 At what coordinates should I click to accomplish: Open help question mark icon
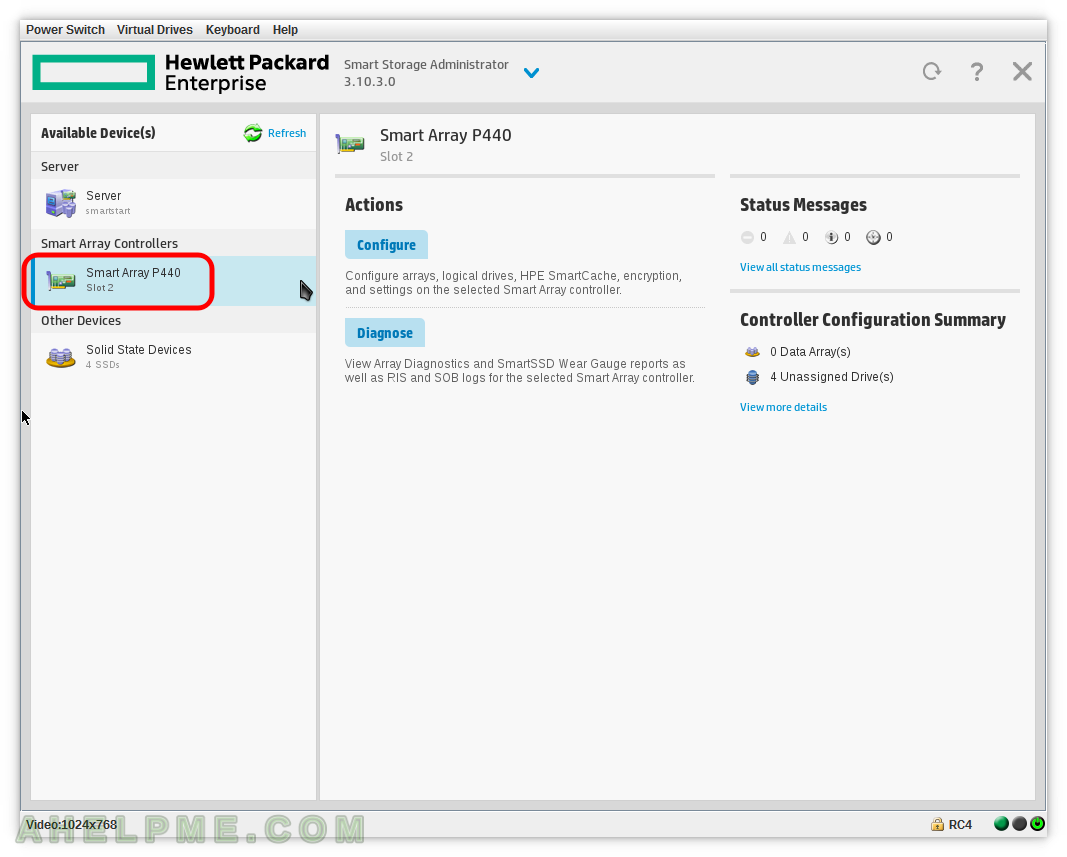point(976,71)
